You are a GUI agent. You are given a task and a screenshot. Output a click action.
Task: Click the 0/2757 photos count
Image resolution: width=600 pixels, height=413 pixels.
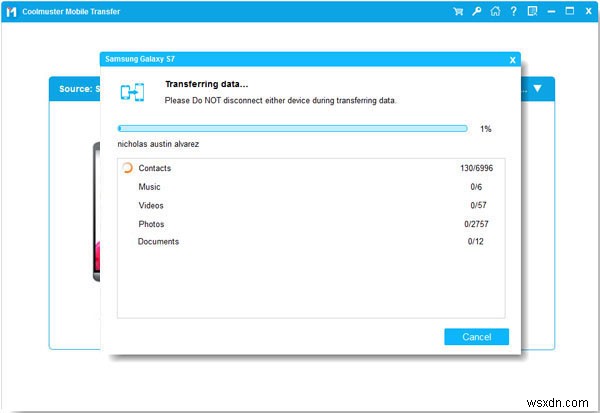pos(476,224)
